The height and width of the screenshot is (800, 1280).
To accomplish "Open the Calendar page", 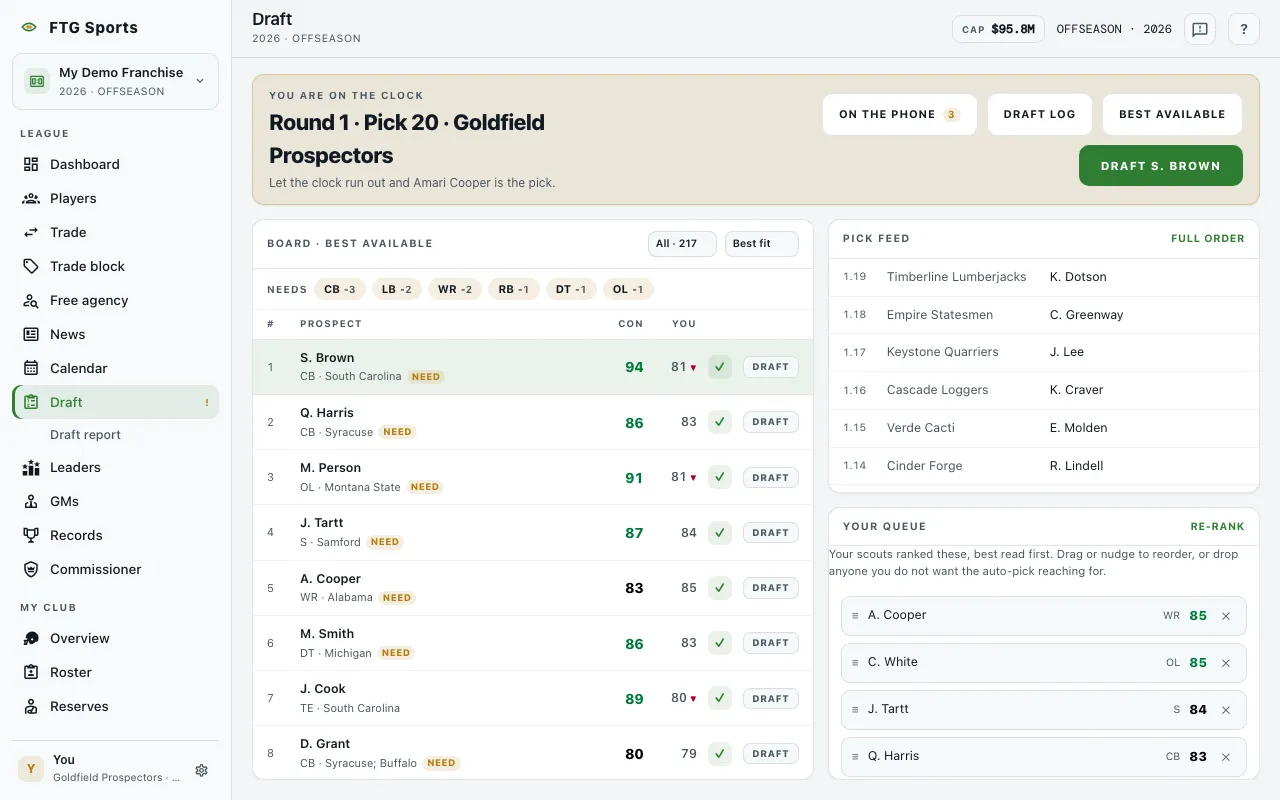I will coord(115,368).
